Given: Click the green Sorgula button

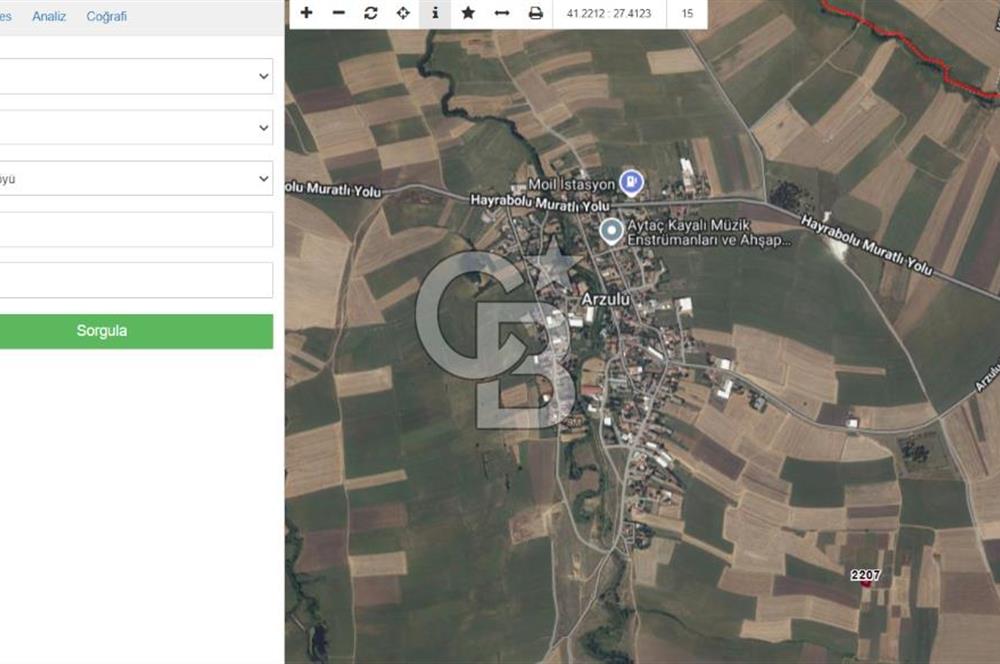Looking at the screenshot, I should (x=136, y=331).
